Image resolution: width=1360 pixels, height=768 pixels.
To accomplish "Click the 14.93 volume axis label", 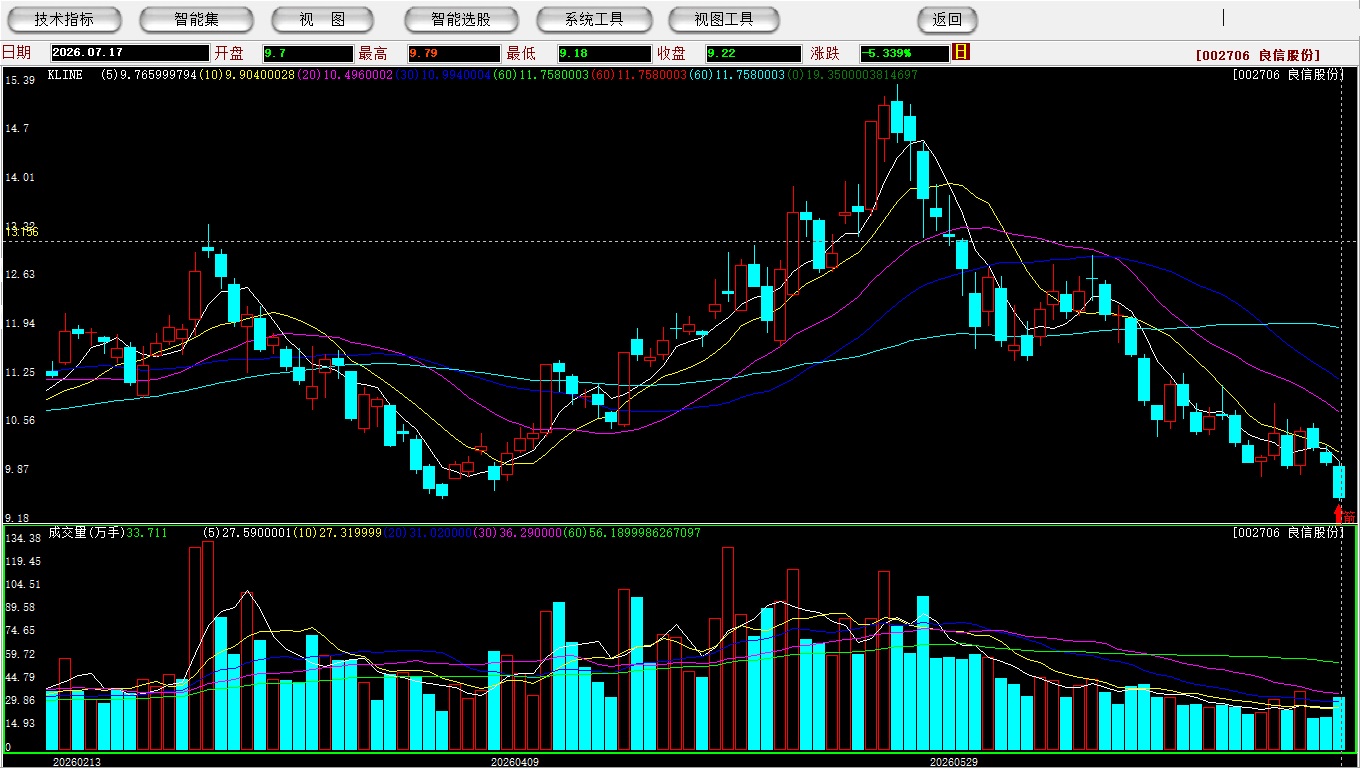I will point(19,723).
